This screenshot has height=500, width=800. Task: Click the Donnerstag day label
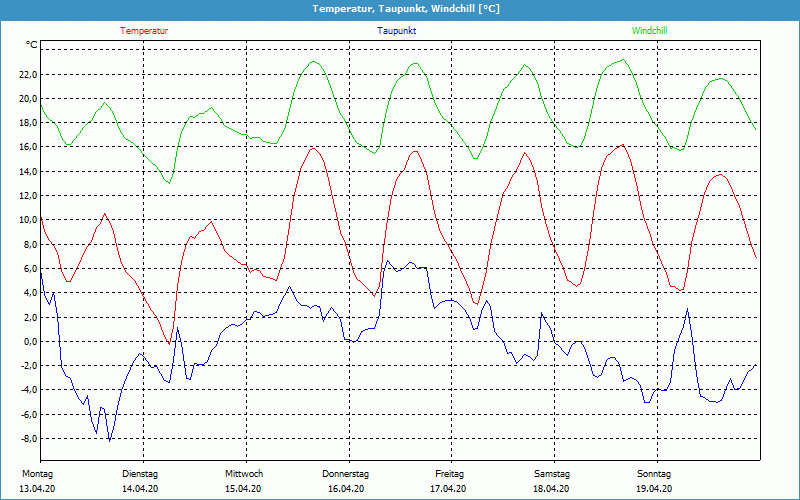345,474
